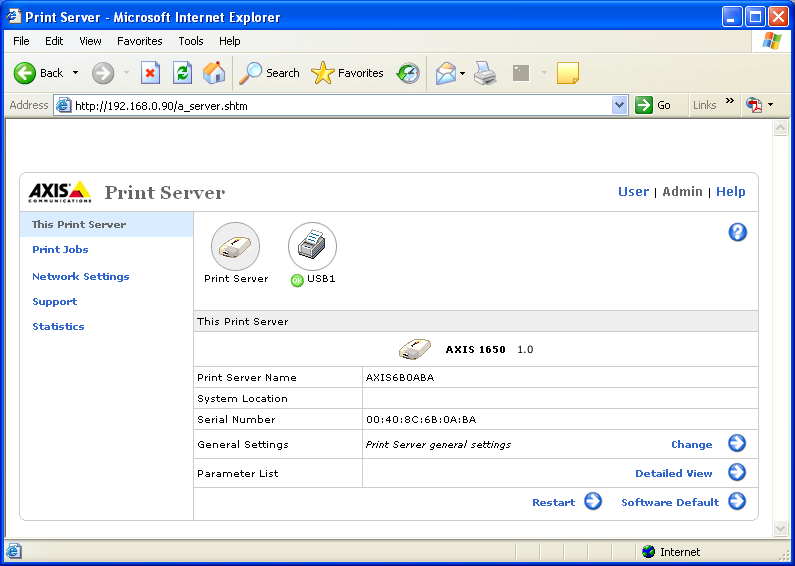Click the arrow icon next to Software Default

click(737, 501)
